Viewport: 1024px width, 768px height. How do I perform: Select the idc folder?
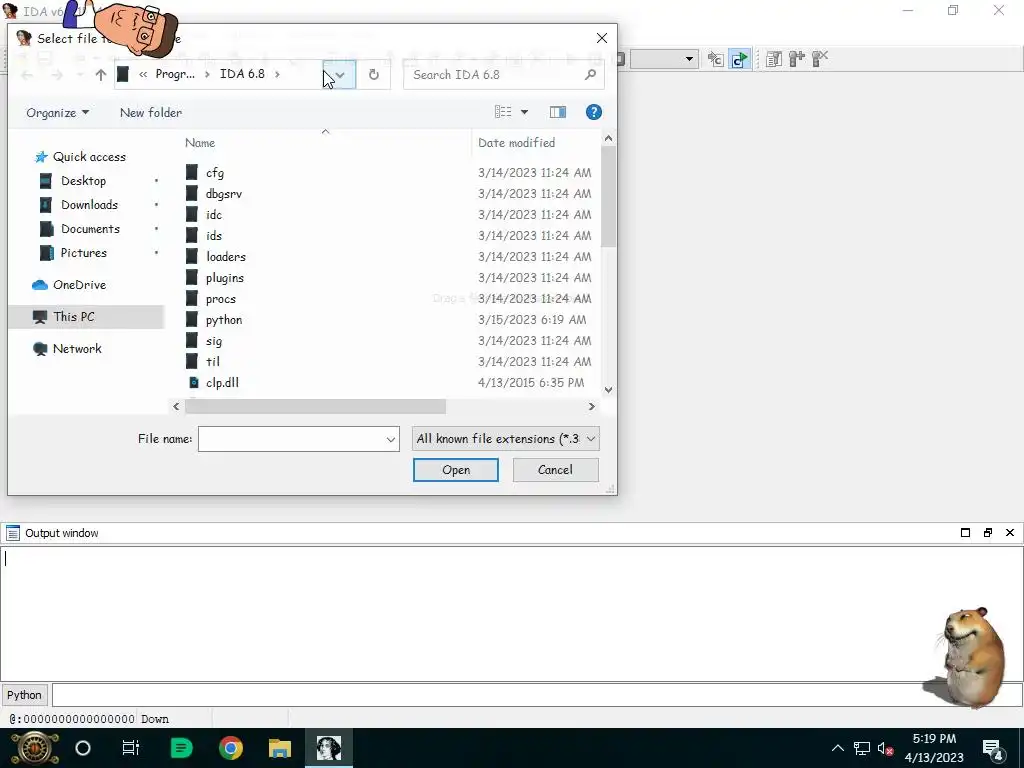coord(214,214)
